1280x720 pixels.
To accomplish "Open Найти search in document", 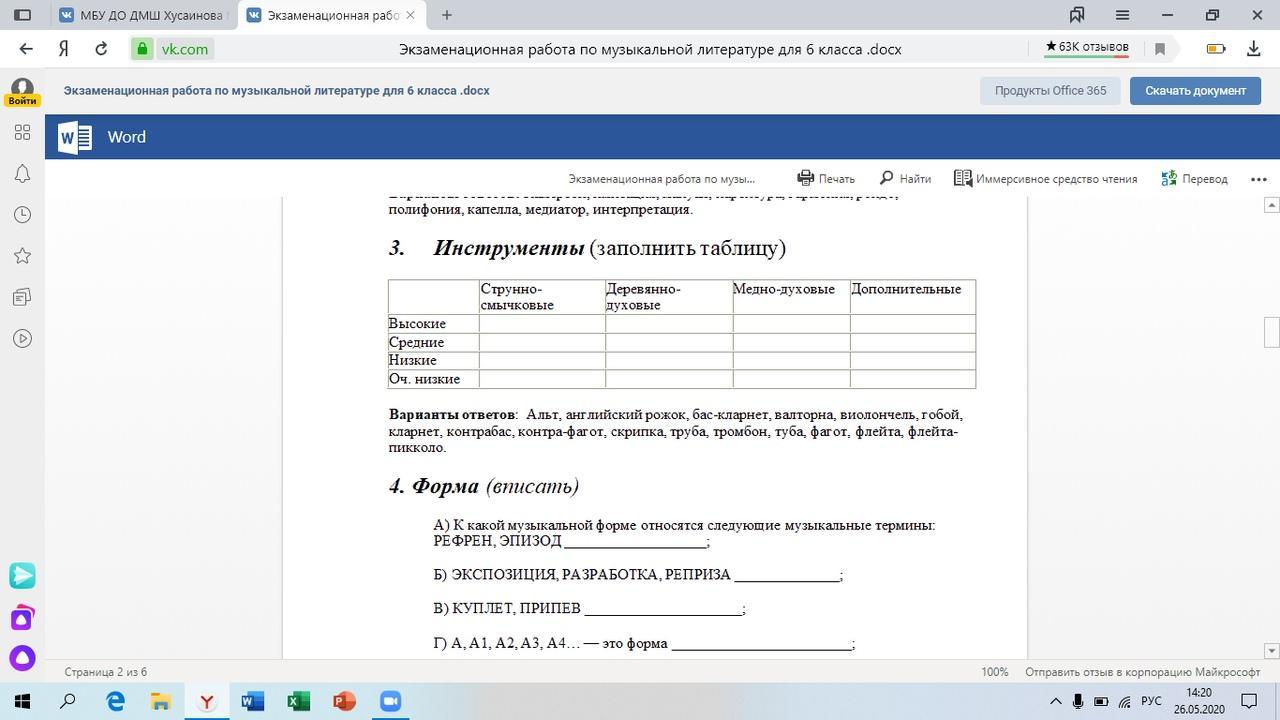I will 905,179.
